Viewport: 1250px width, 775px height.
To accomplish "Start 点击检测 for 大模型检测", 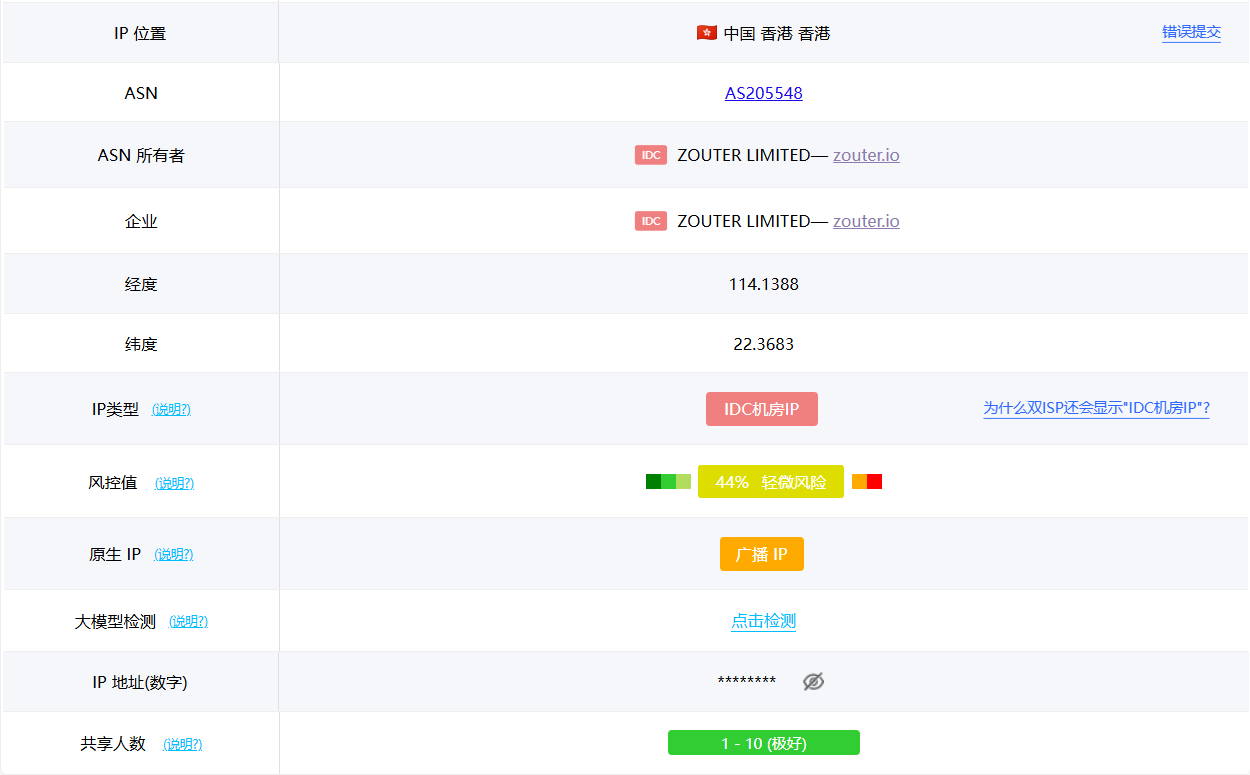I will coord(763,621).
